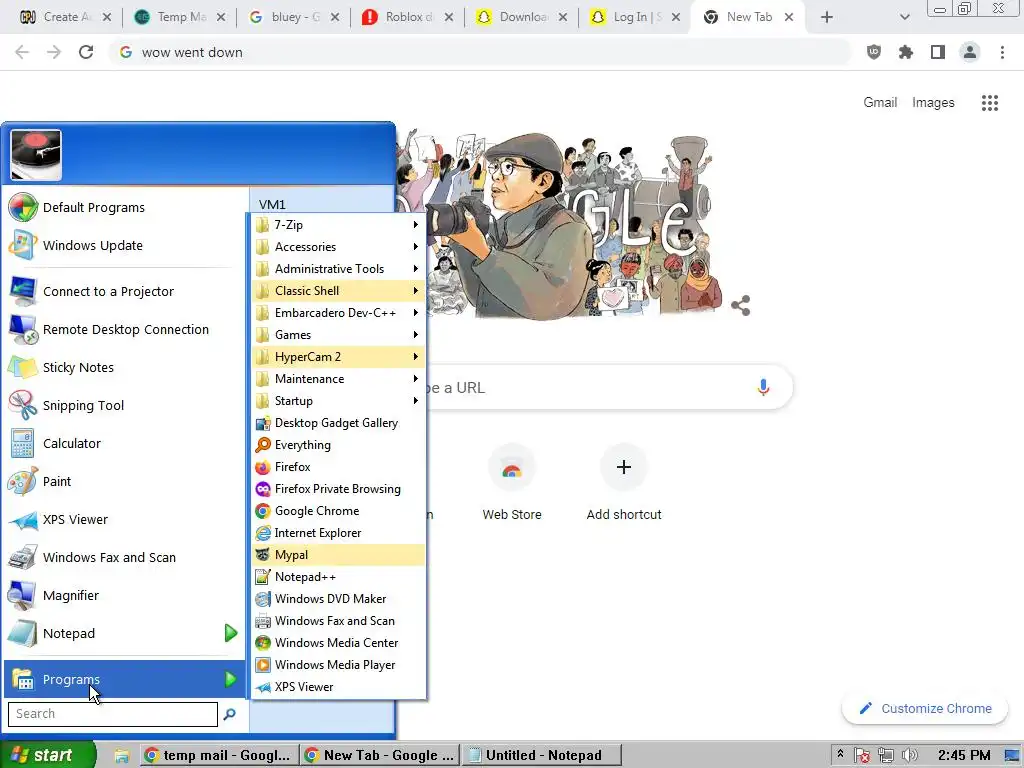
Task: Open Windows Fax and Scan in Programs list
Action: (x=338, y=620)
